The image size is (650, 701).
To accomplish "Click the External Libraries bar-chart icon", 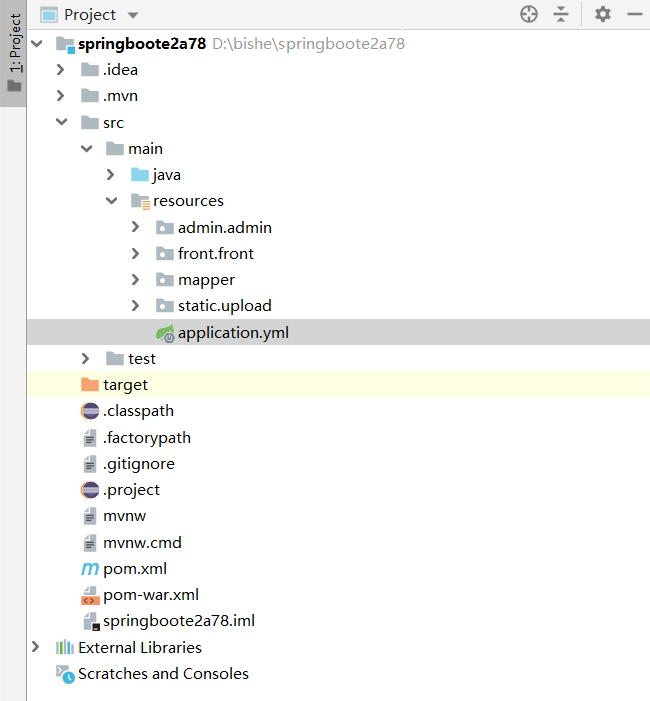I will click(65, 648).
